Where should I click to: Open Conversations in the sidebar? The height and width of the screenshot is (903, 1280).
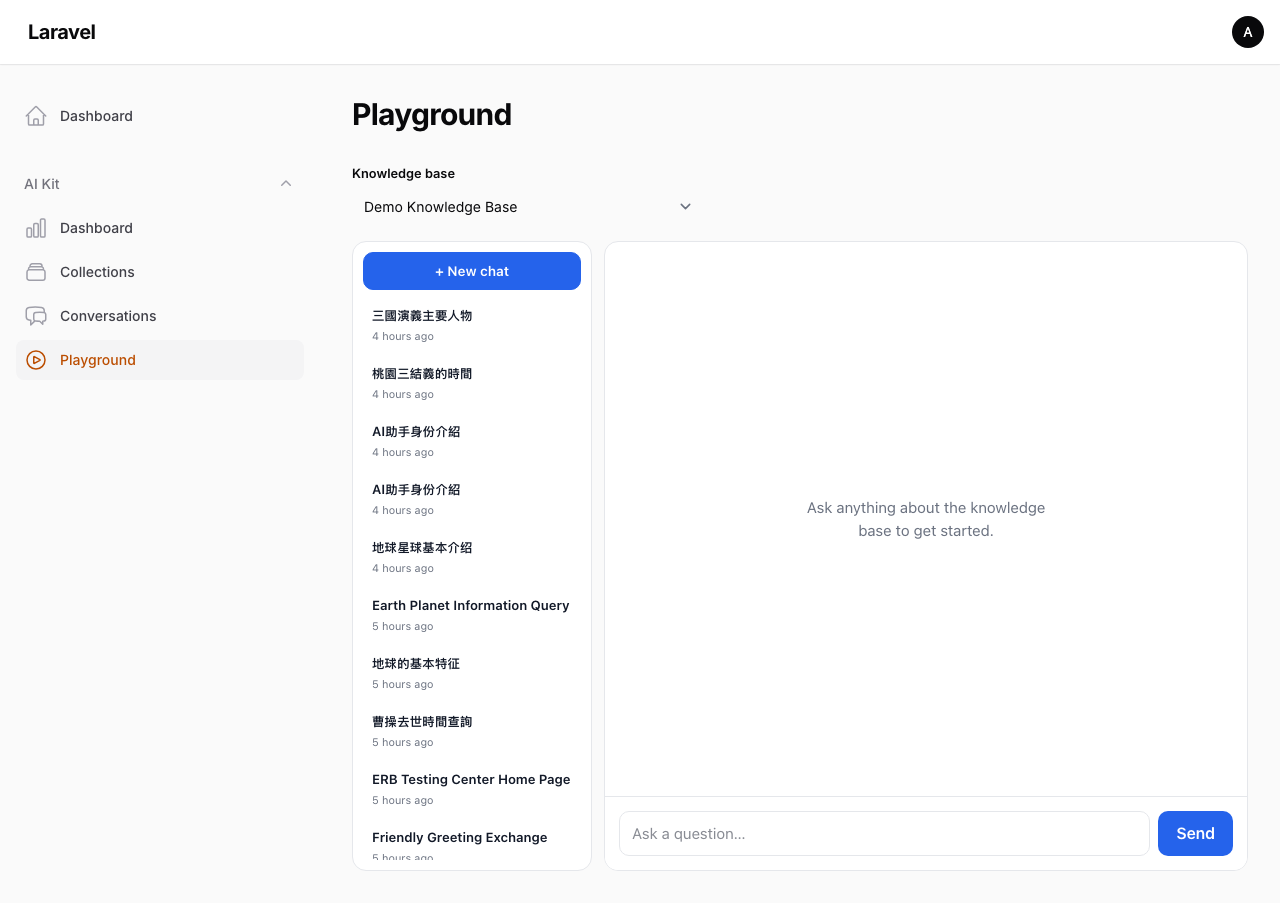click(160, 316)
